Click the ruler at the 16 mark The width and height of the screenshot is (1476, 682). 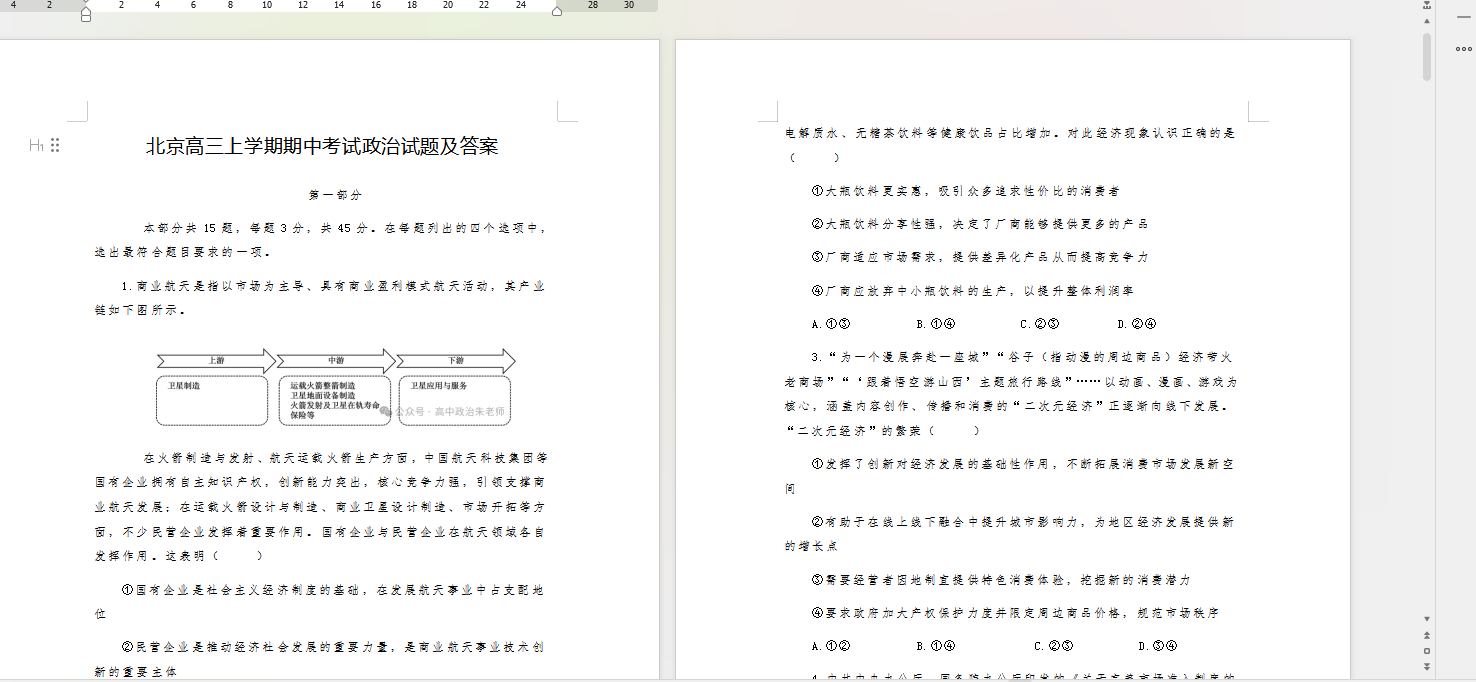click(x=376, y=5)
